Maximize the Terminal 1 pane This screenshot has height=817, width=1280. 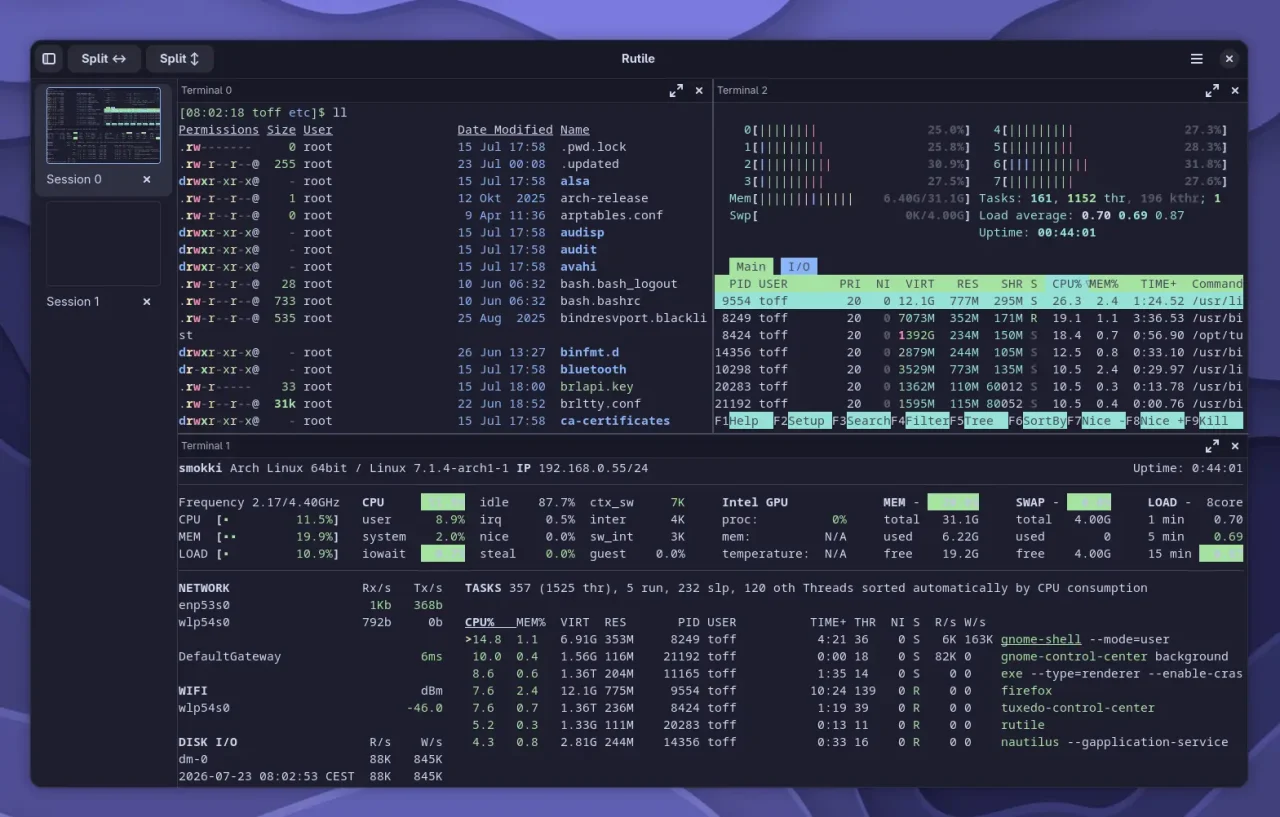1212,446
